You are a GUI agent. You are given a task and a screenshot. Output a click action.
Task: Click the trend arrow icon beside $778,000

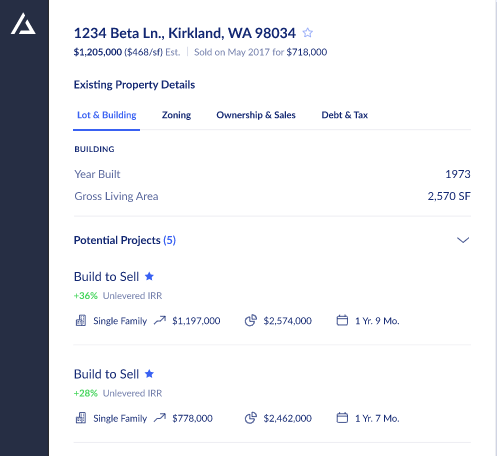(x=160, y=418)
